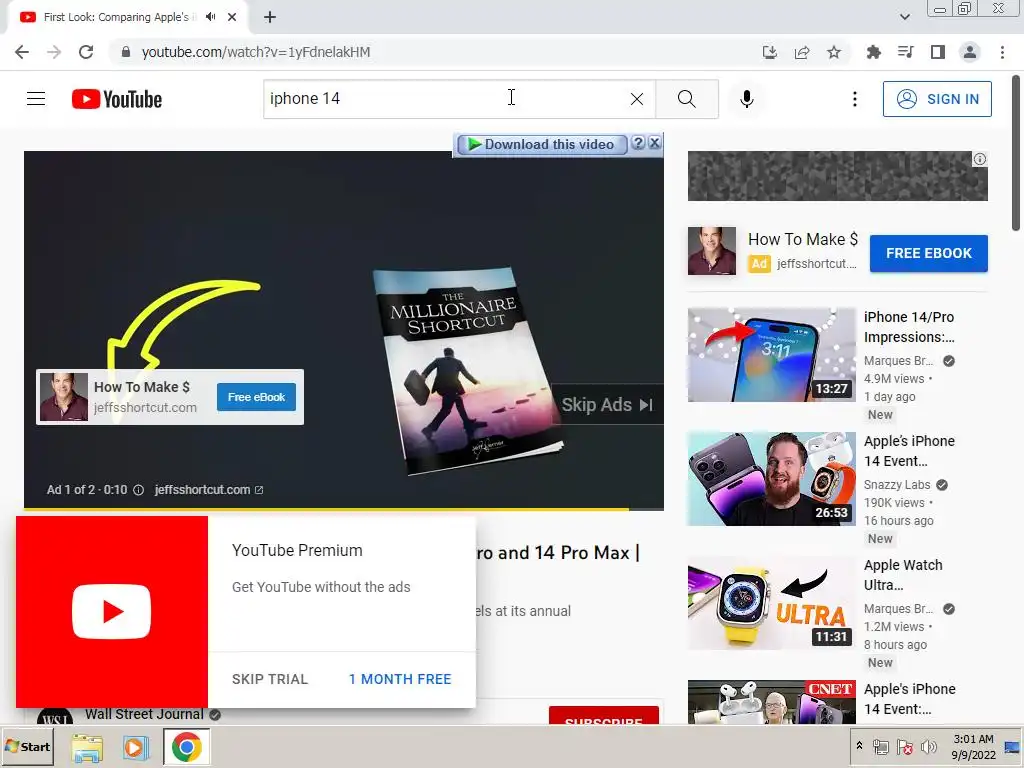Start voice search with microphone icon

[x=746, y=99]
